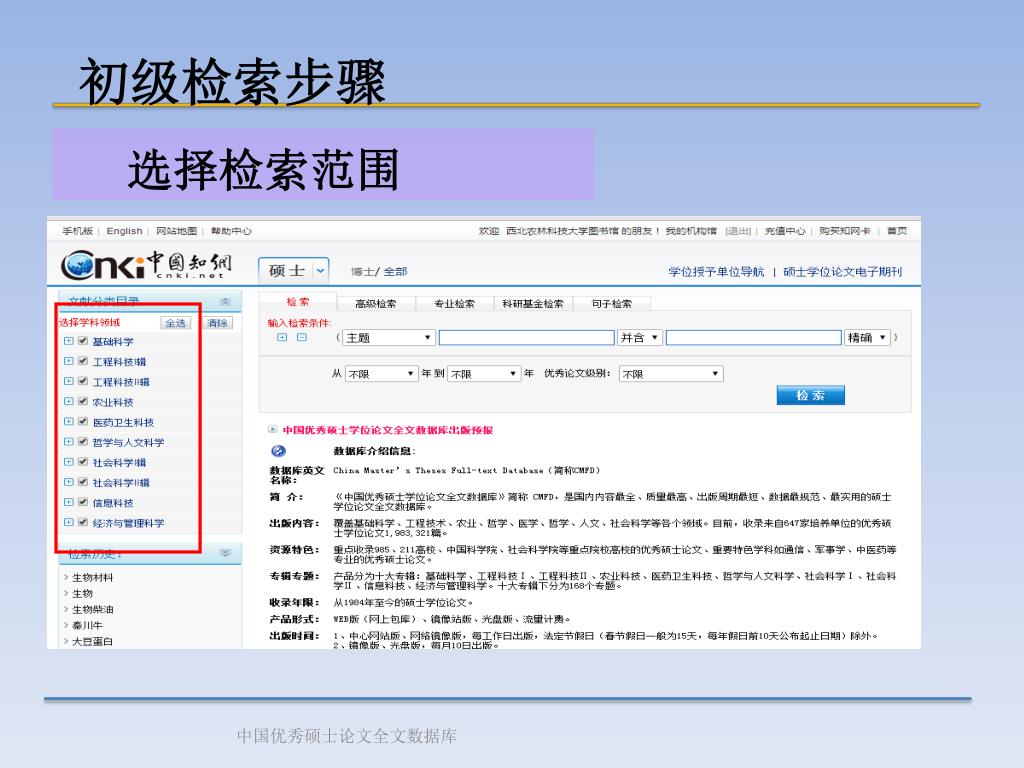The image size is (1024, 768).
Task: Toggle the 工程科技Ⅱ辑 checkbox
Action: pyautogui.click(x=83, y=381)
